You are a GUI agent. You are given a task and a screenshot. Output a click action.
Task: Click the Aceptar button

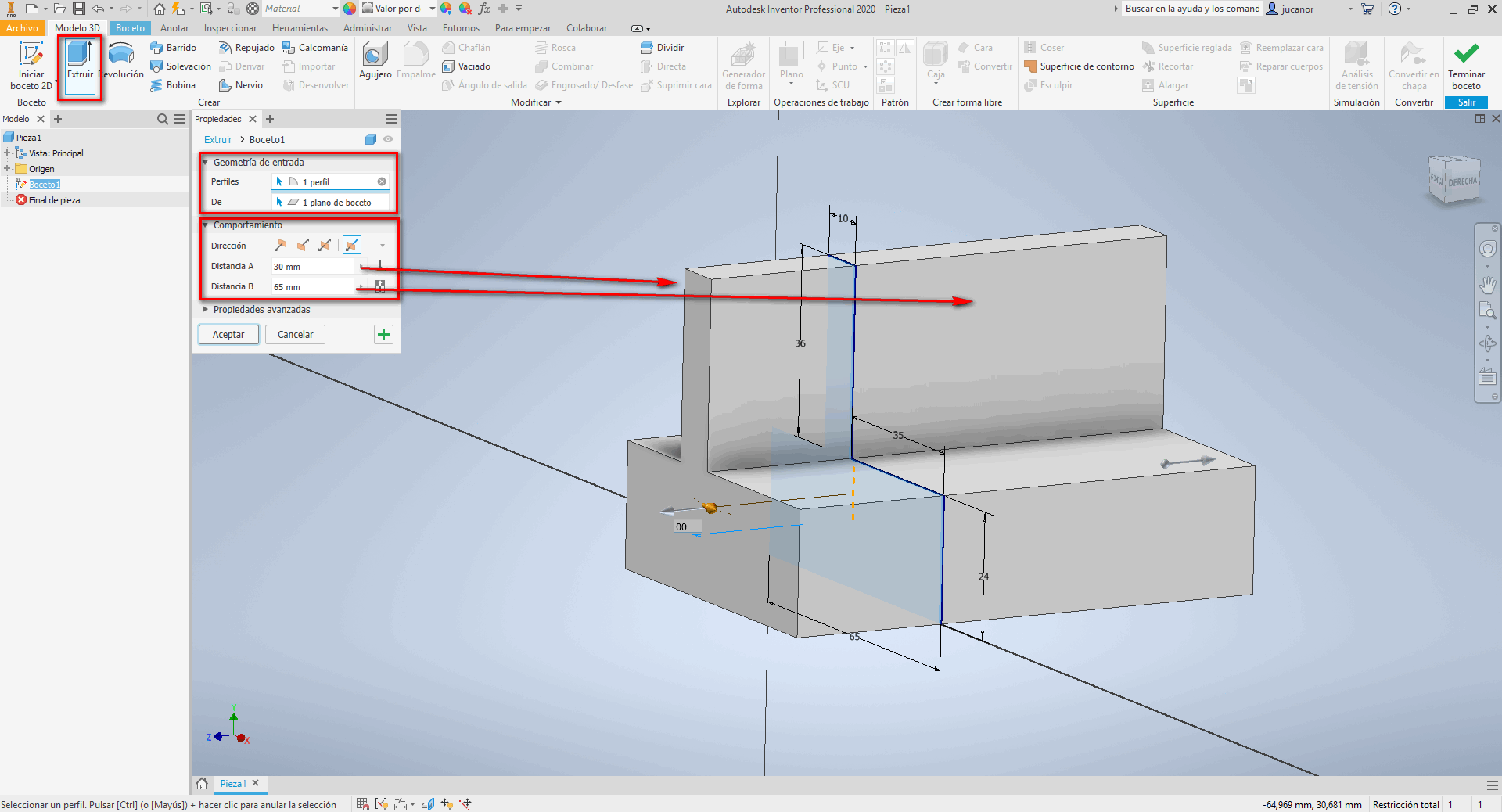(228, 334)
